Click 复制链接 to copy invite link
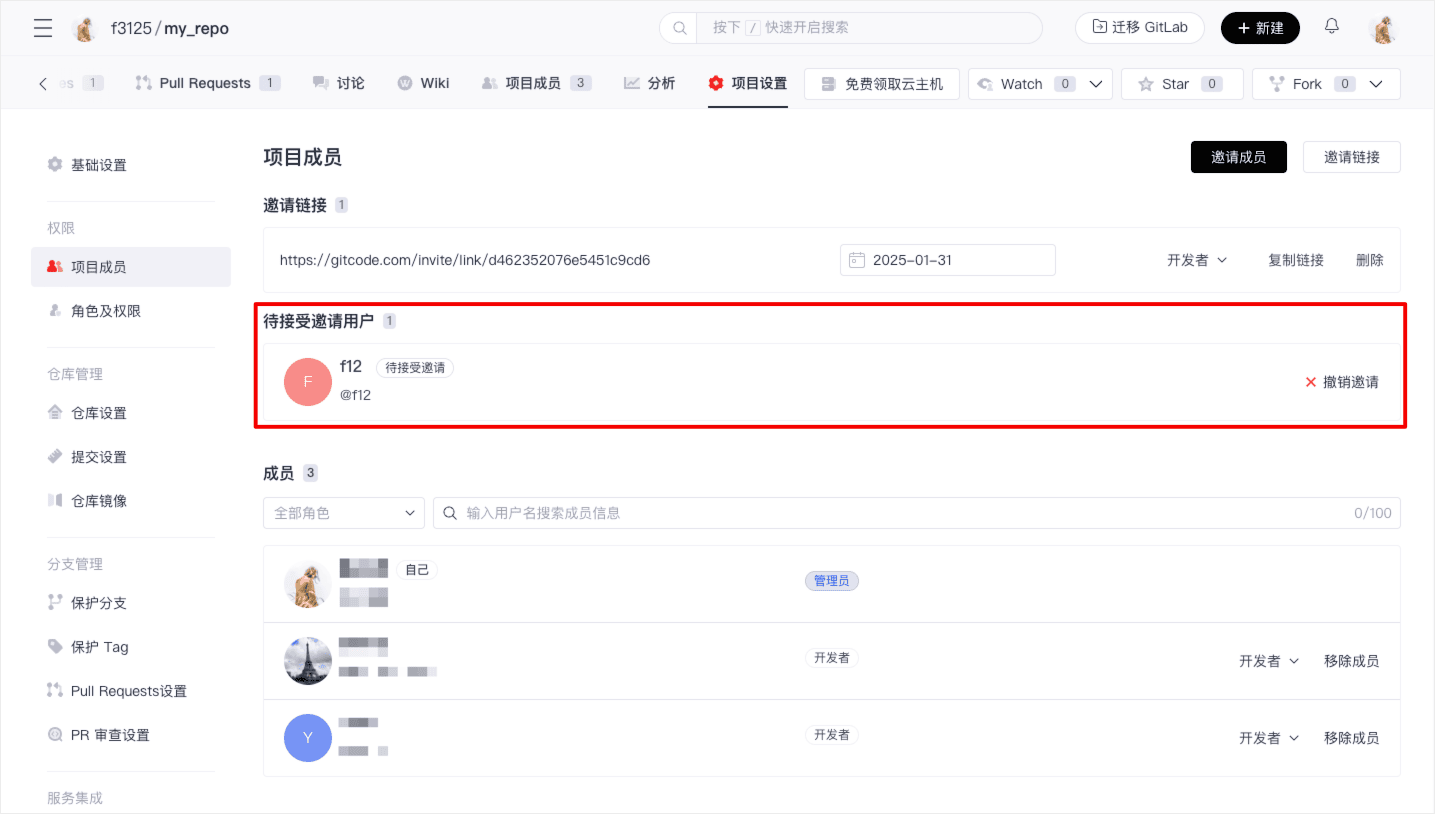Screen dimensions: 1435x814 1295,260
